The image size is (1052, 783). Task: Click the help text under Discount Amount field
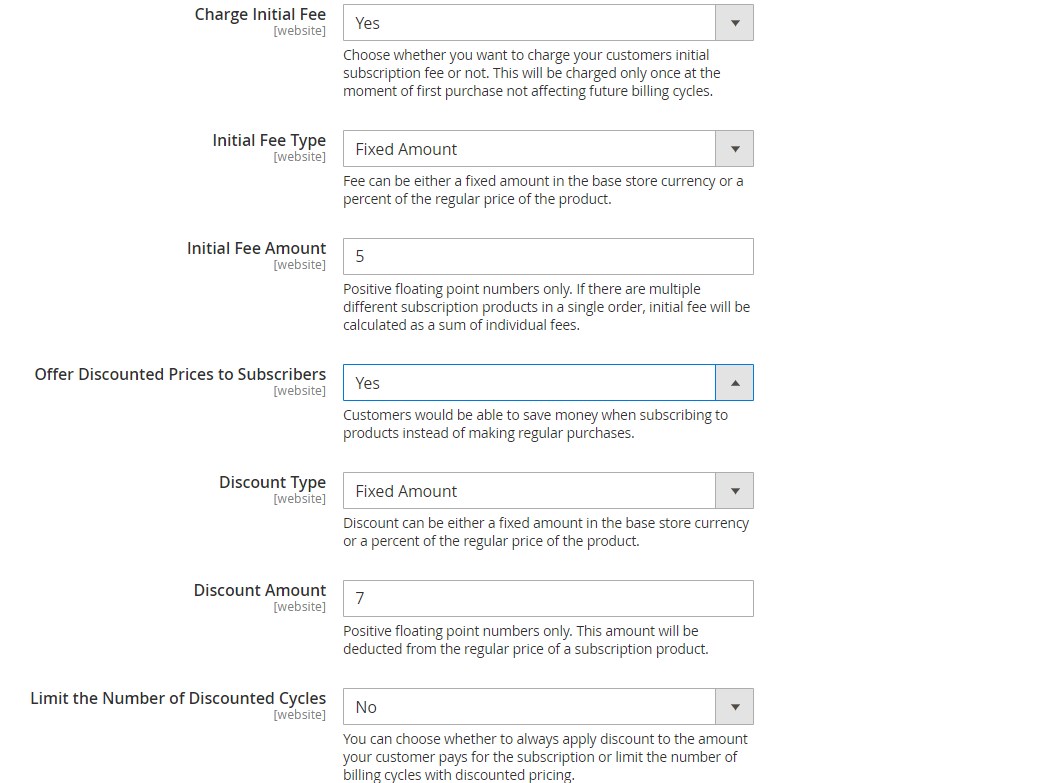[525, 640]
